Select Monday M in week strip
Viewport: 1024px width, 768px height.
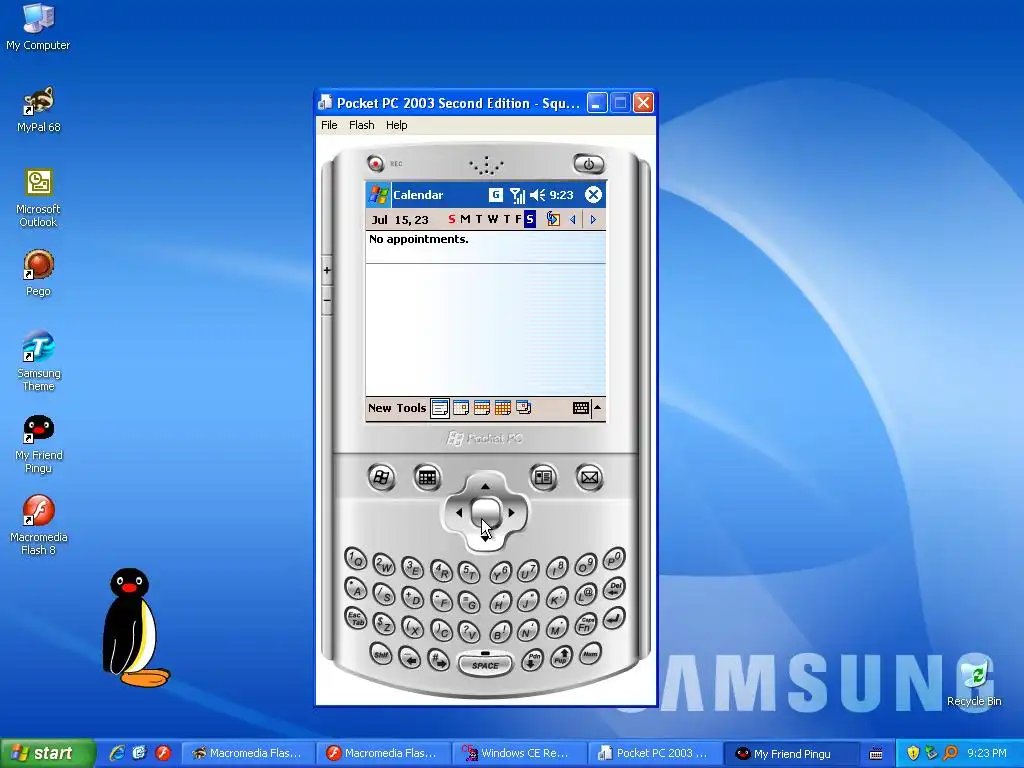point(465,219)
